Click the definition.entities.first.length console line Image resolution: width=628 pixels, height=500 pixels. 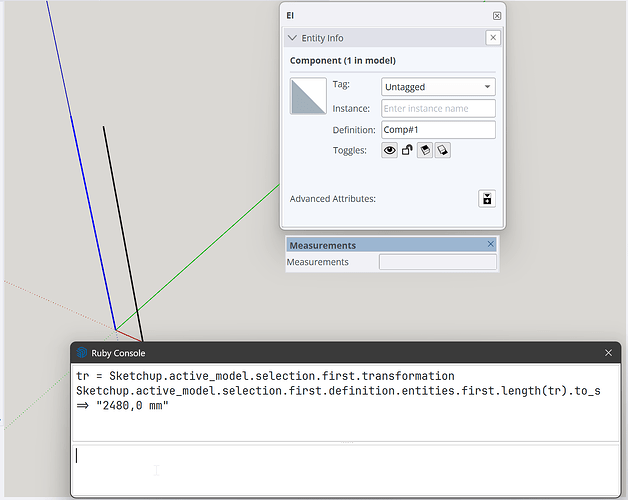pos(338,391)
